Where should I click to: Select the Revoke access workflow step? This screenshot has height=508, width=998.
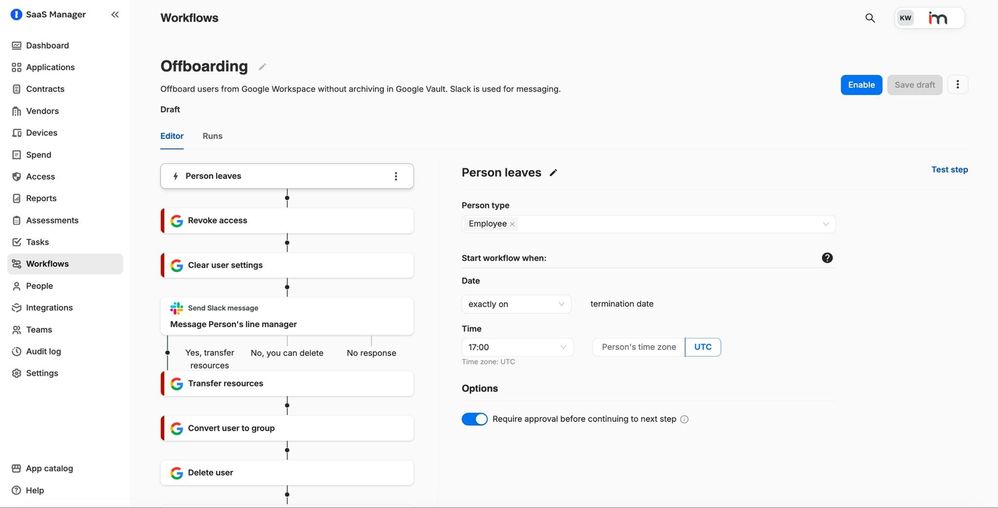[287, 221]
